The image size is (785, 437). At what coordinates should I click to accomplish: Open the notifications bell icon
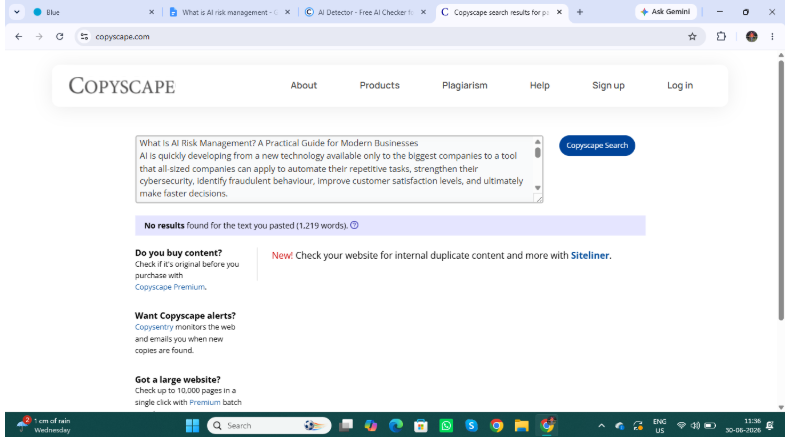coord(770,425)
